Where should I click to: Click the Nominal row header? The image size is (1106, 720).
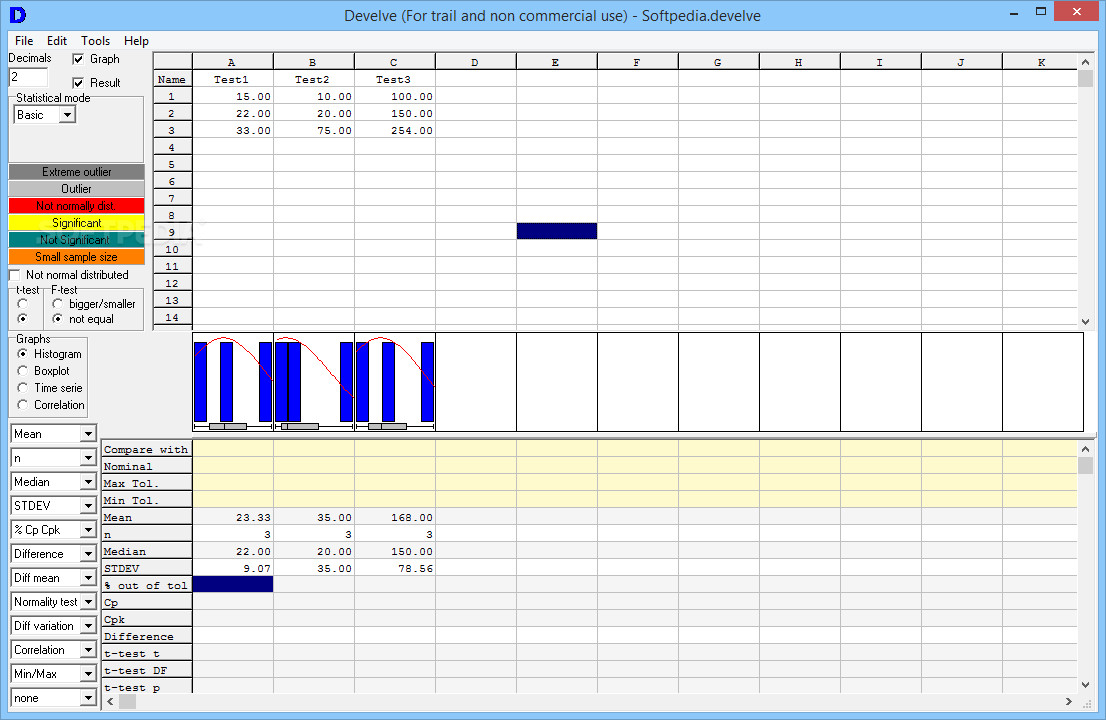tap(146, 466)
